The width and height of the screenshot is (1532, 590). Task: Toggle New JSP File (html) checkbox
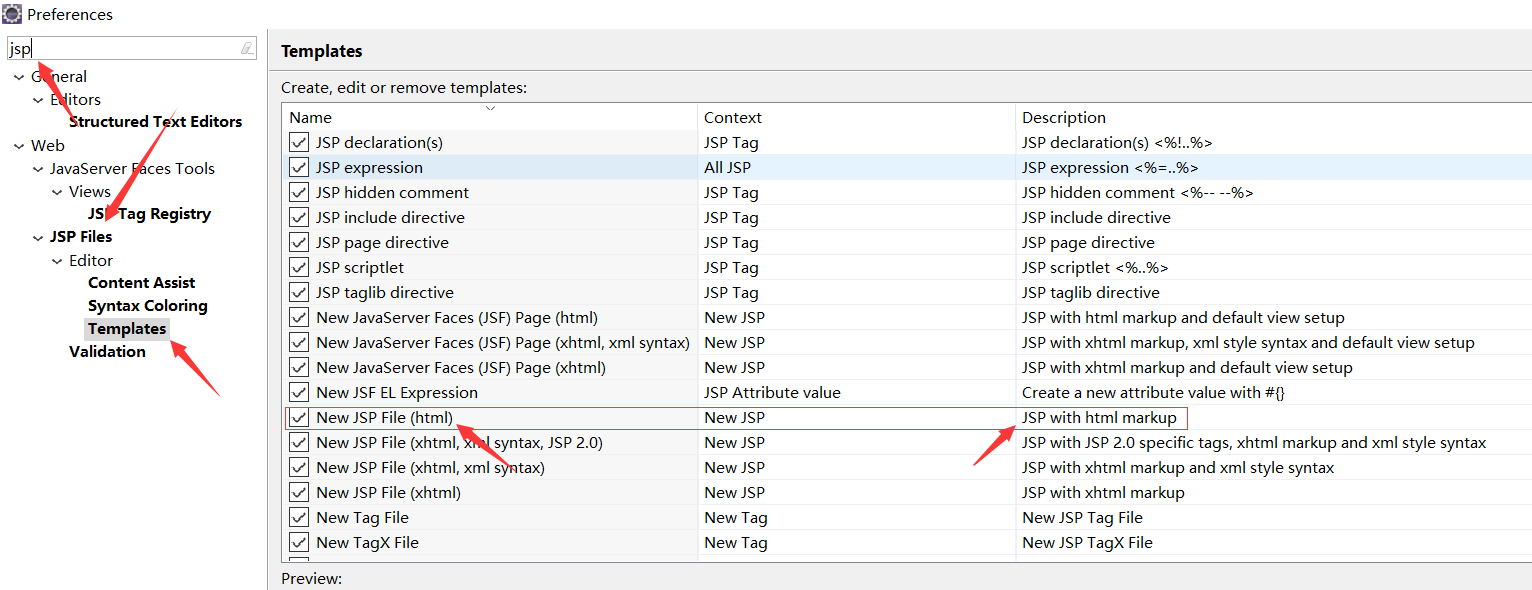pos(299,418)
